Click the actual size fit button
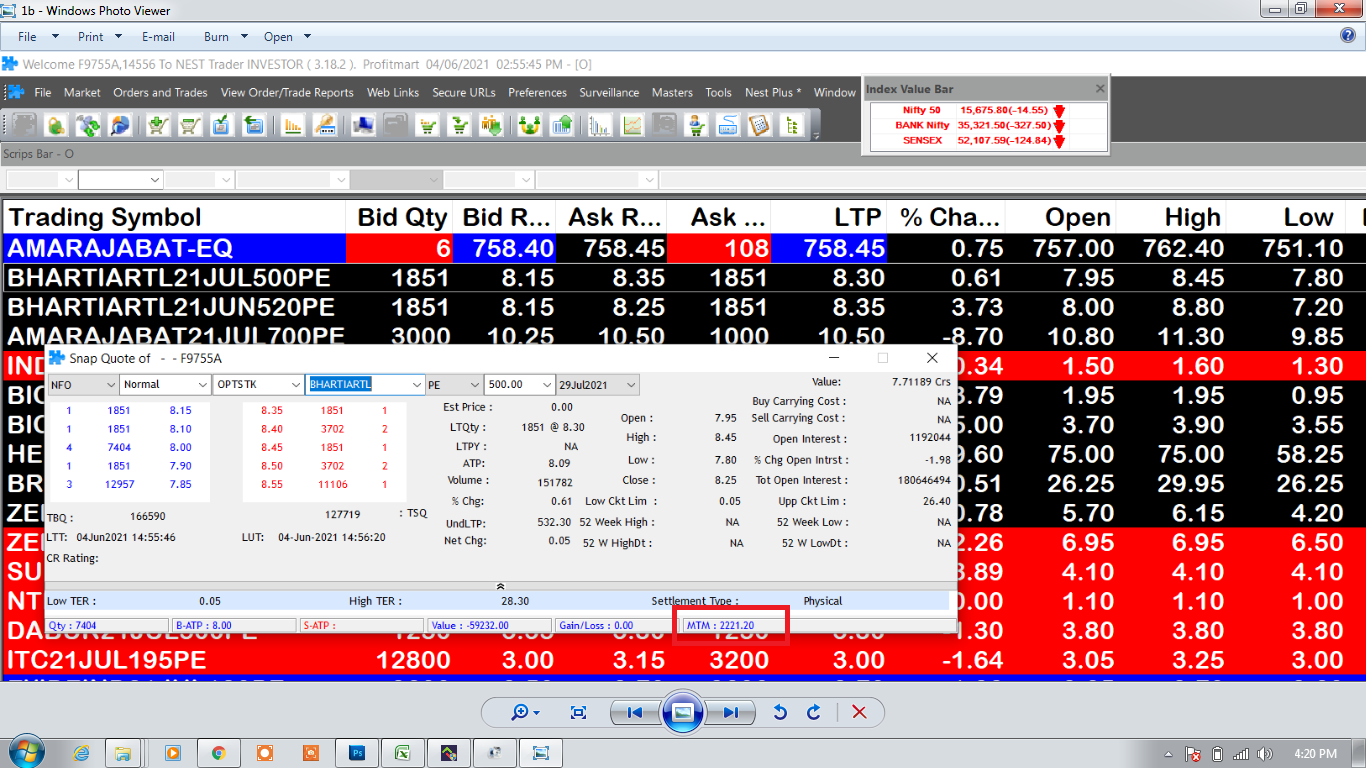Screen dimensions: 1366x768 tap(578, 712)
